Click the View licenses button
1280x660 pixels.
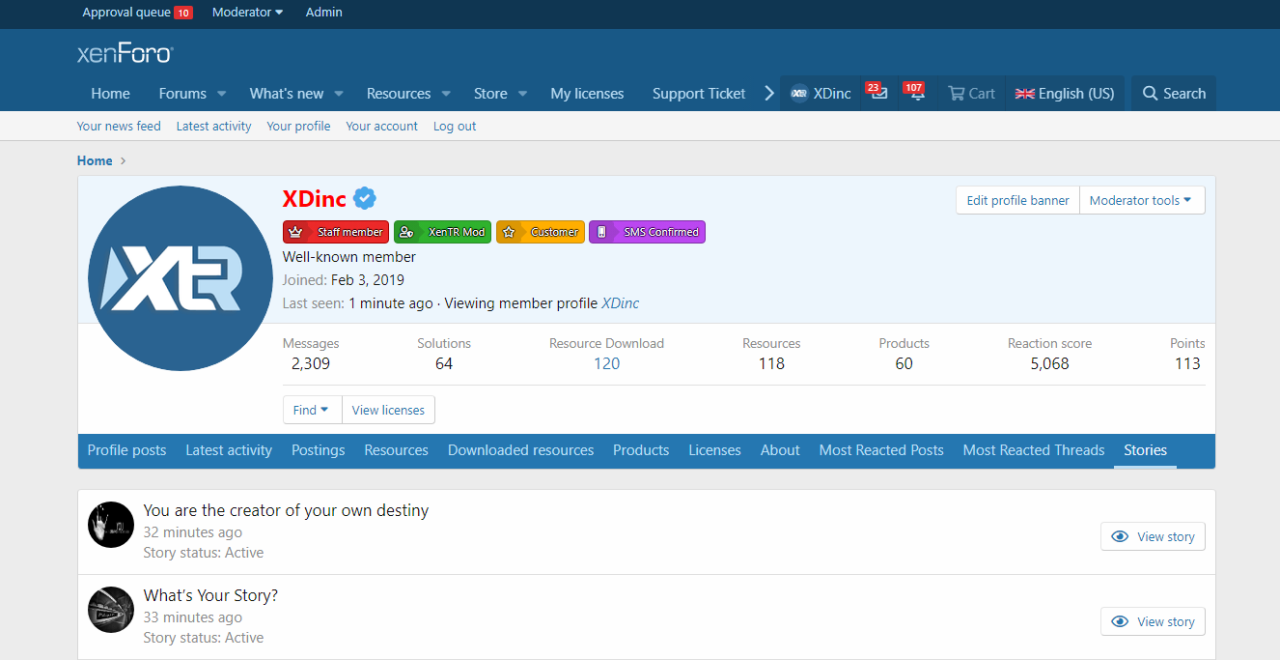(x=388, y=410)
